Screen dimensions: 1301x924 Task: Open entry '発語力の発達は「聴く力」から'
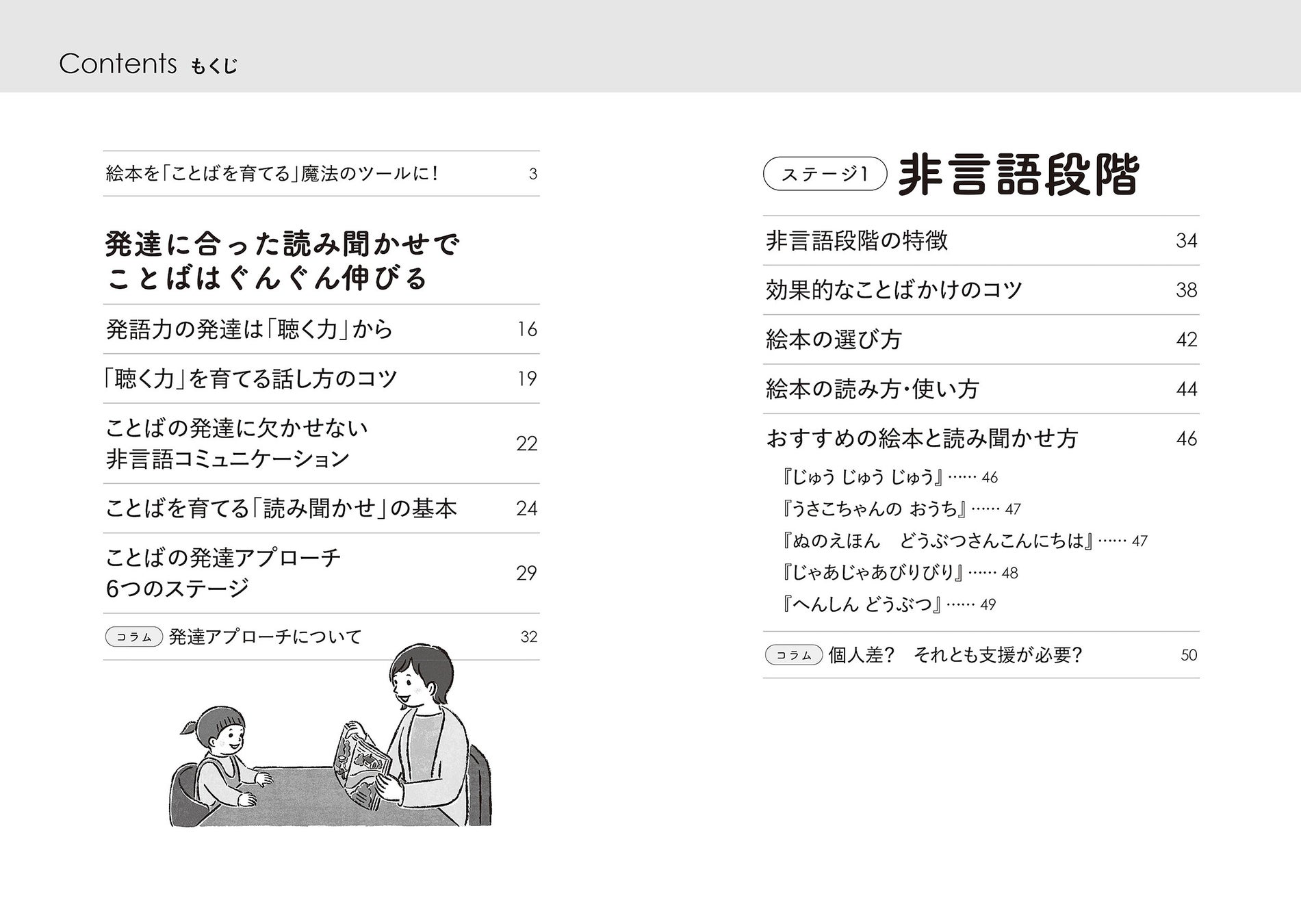(250, 329)
